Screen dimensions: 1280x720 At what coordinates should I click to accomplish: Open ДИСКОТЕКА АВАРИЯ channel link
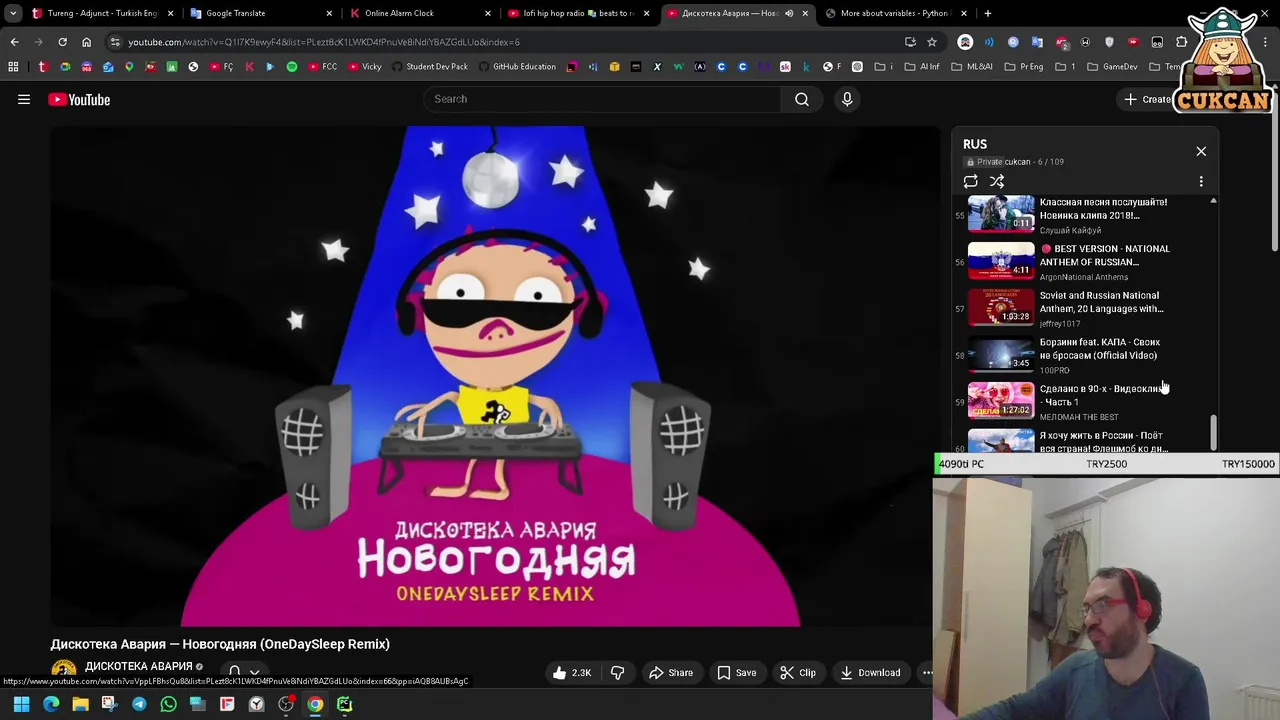138,666
